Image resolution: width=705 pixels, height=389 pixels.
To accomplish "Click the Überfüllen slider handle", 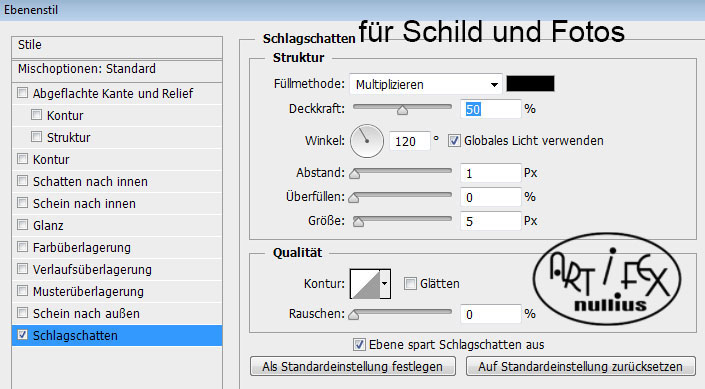I will pyautogui.click(x=354, y=197).
